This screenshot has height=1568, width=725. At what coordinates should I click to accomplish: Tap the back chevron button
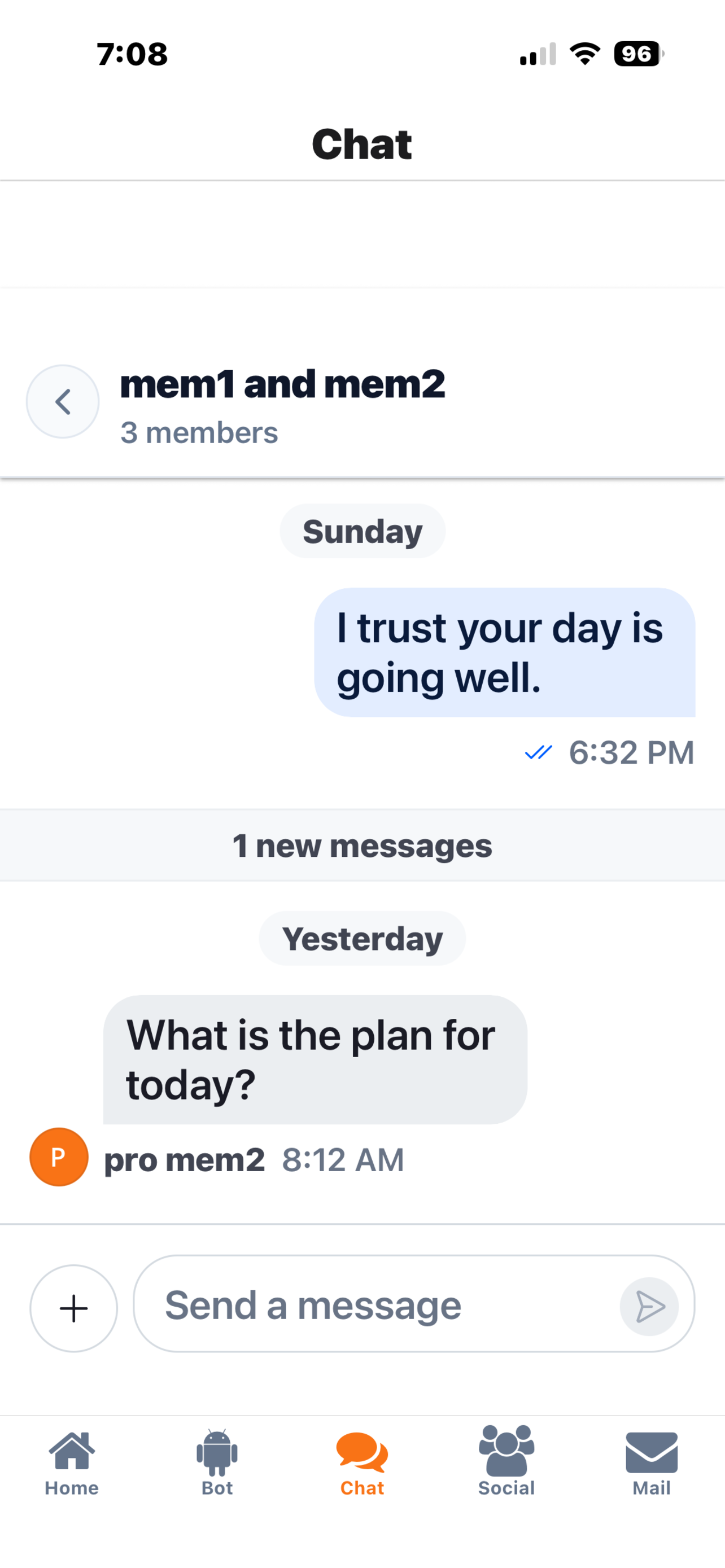click(63, 402)
